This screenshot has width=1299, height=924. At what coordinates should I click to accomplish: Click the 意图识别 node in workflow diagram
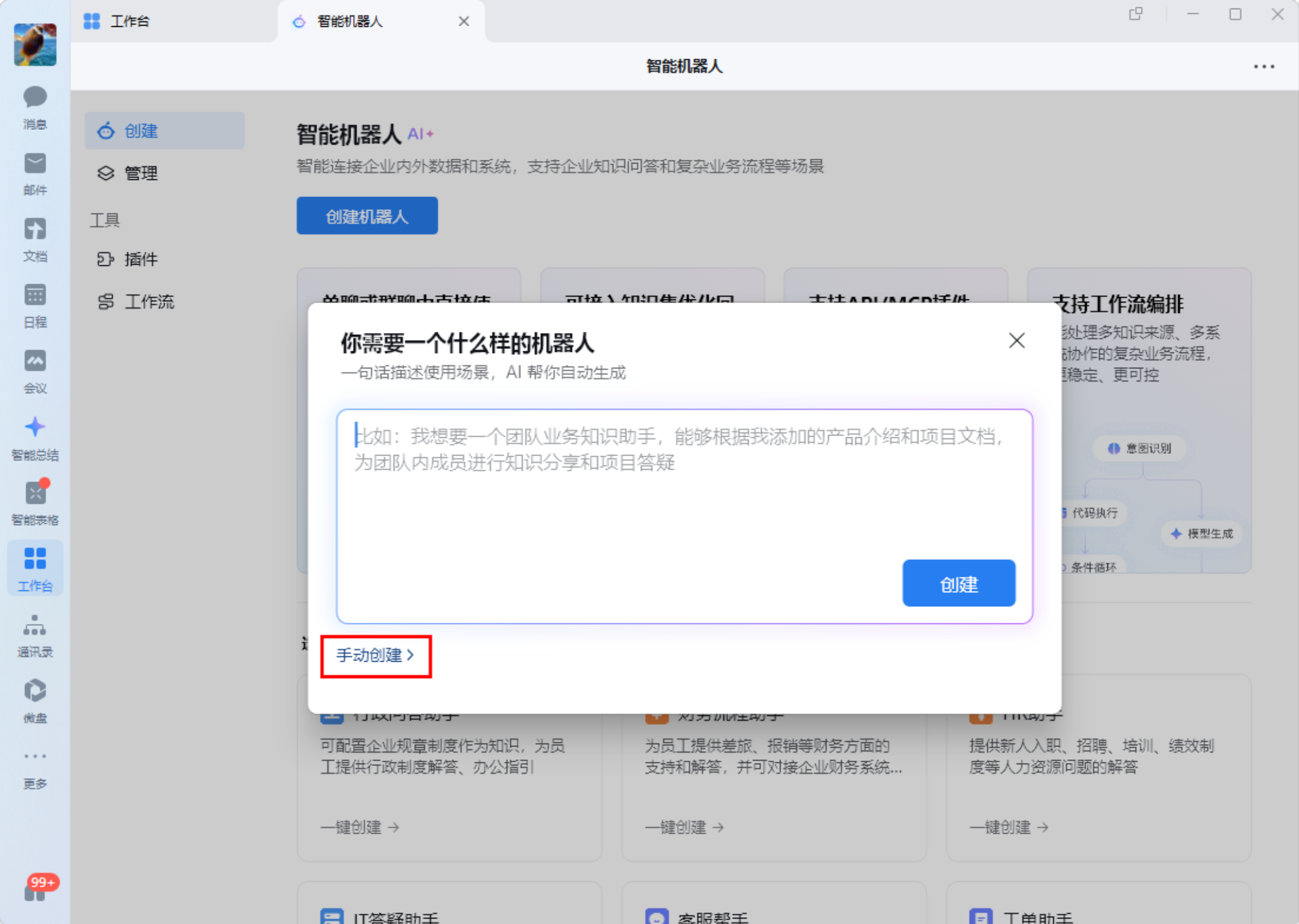[1139, 448]
